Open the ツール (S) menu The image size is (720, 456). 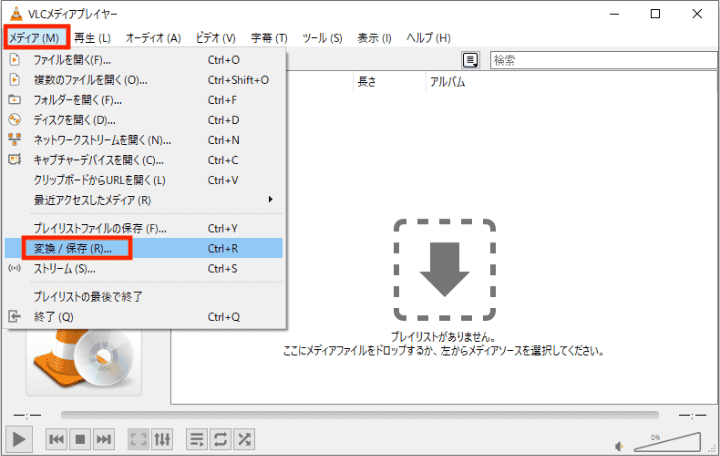pos(322,38)
